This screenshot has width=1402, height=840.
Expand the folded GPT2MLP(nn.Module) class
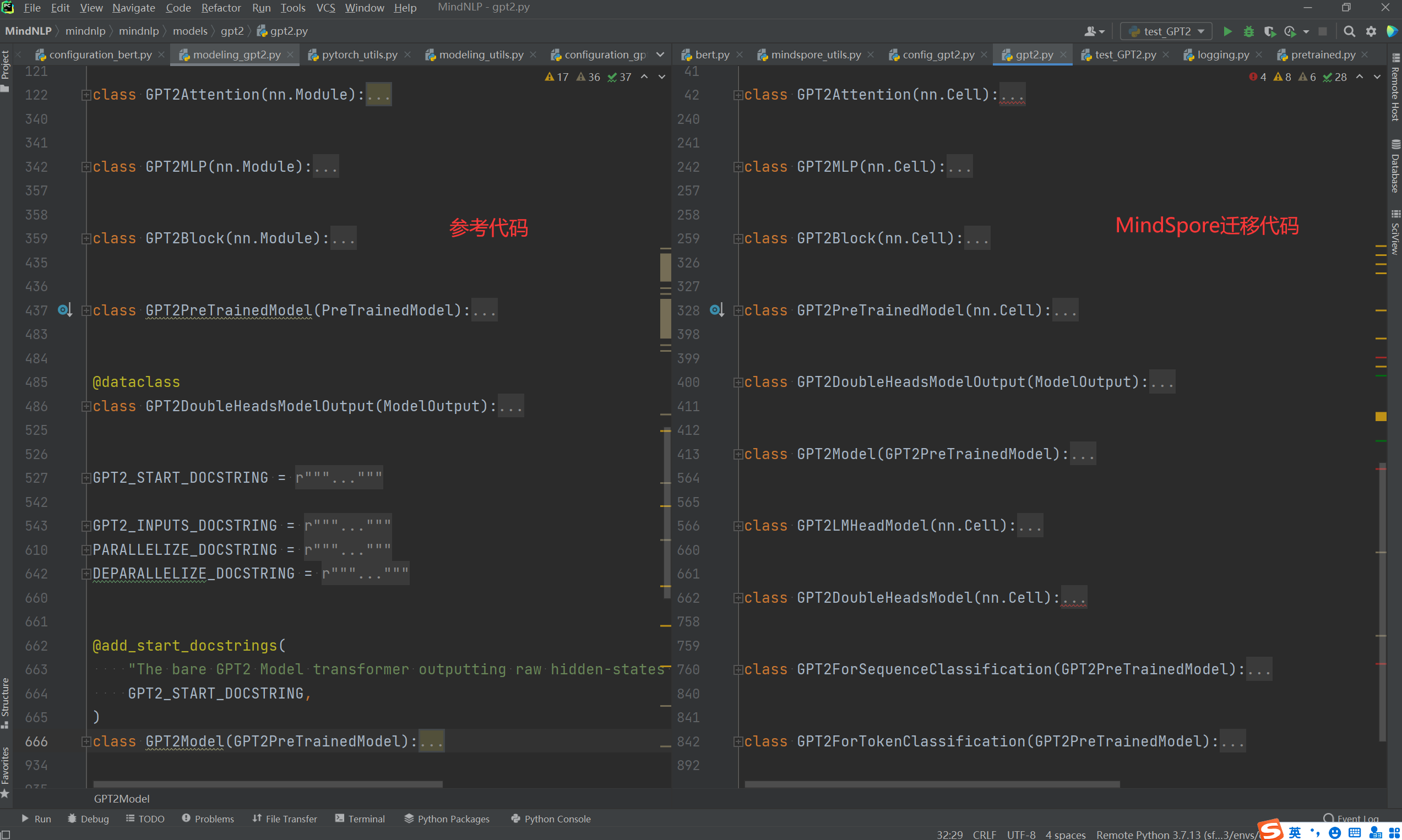86,167
